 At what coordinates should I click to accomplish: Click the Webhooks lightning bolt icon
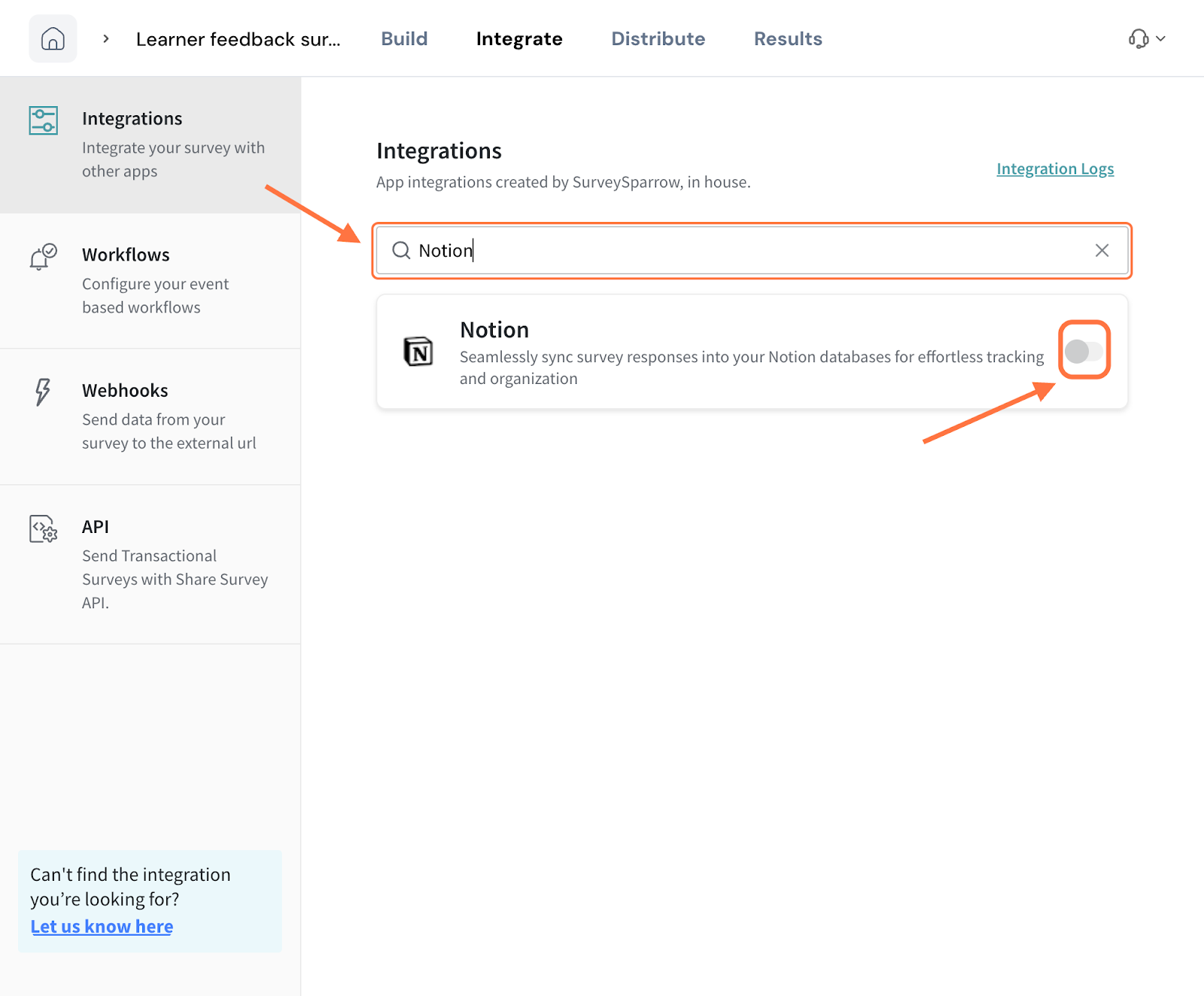[43, 392]
